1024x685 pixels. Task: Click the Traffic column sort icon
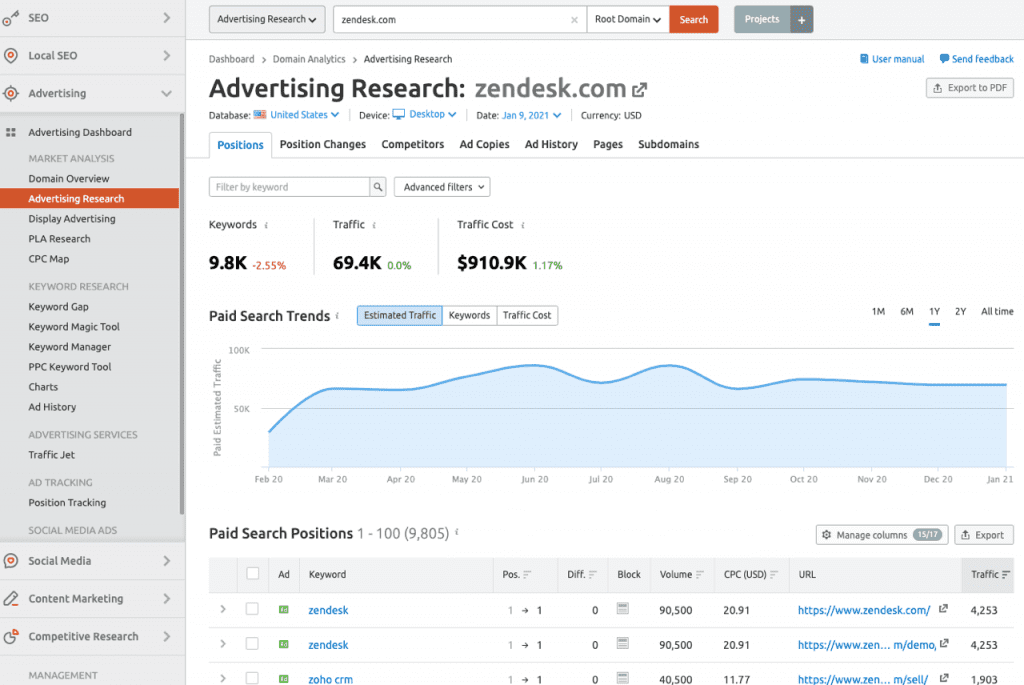pos(1006,575)
